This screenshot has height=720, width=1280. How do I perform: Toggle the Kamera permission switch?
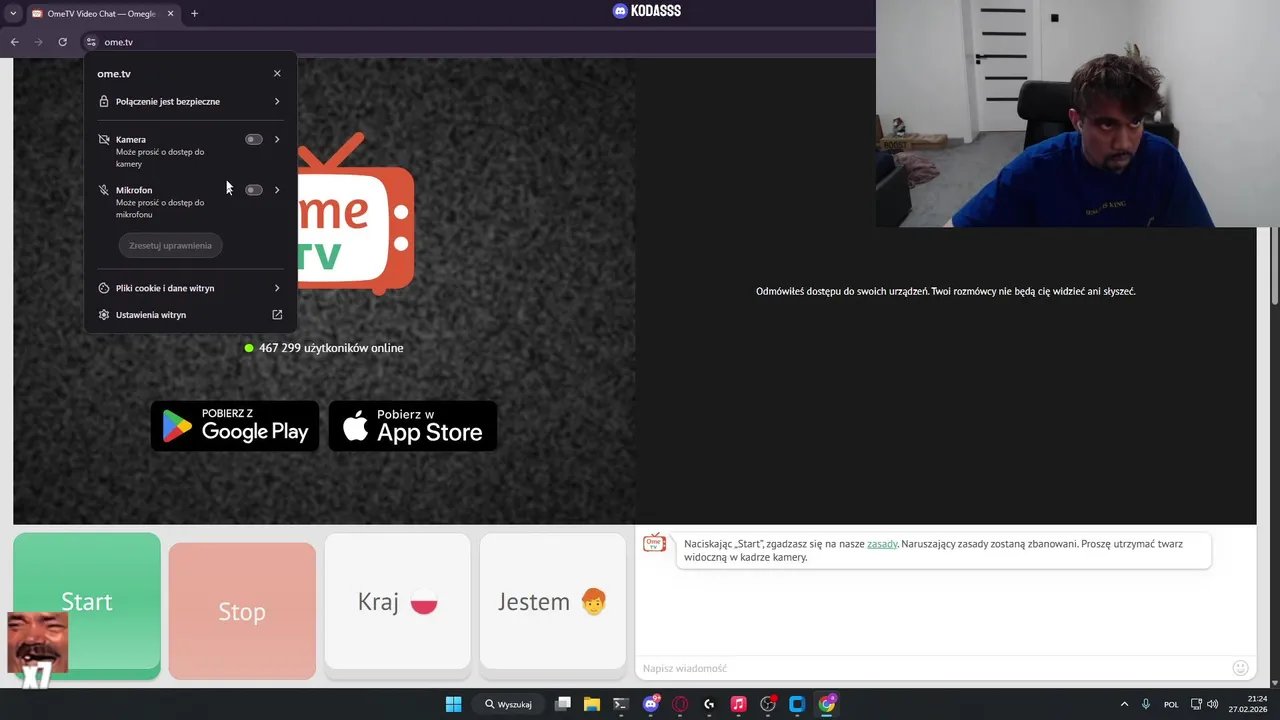tap(254, 140)
